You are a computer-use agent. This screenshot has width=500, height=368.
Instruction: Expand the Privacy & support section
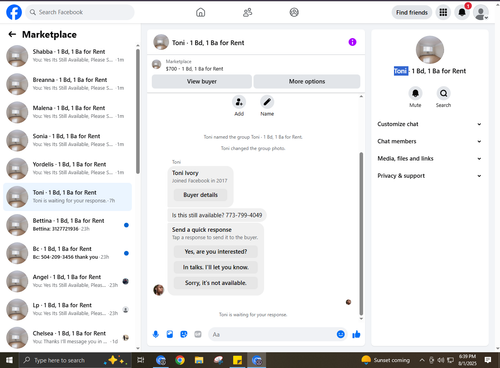pyautogui.click(x=429, y=176)
